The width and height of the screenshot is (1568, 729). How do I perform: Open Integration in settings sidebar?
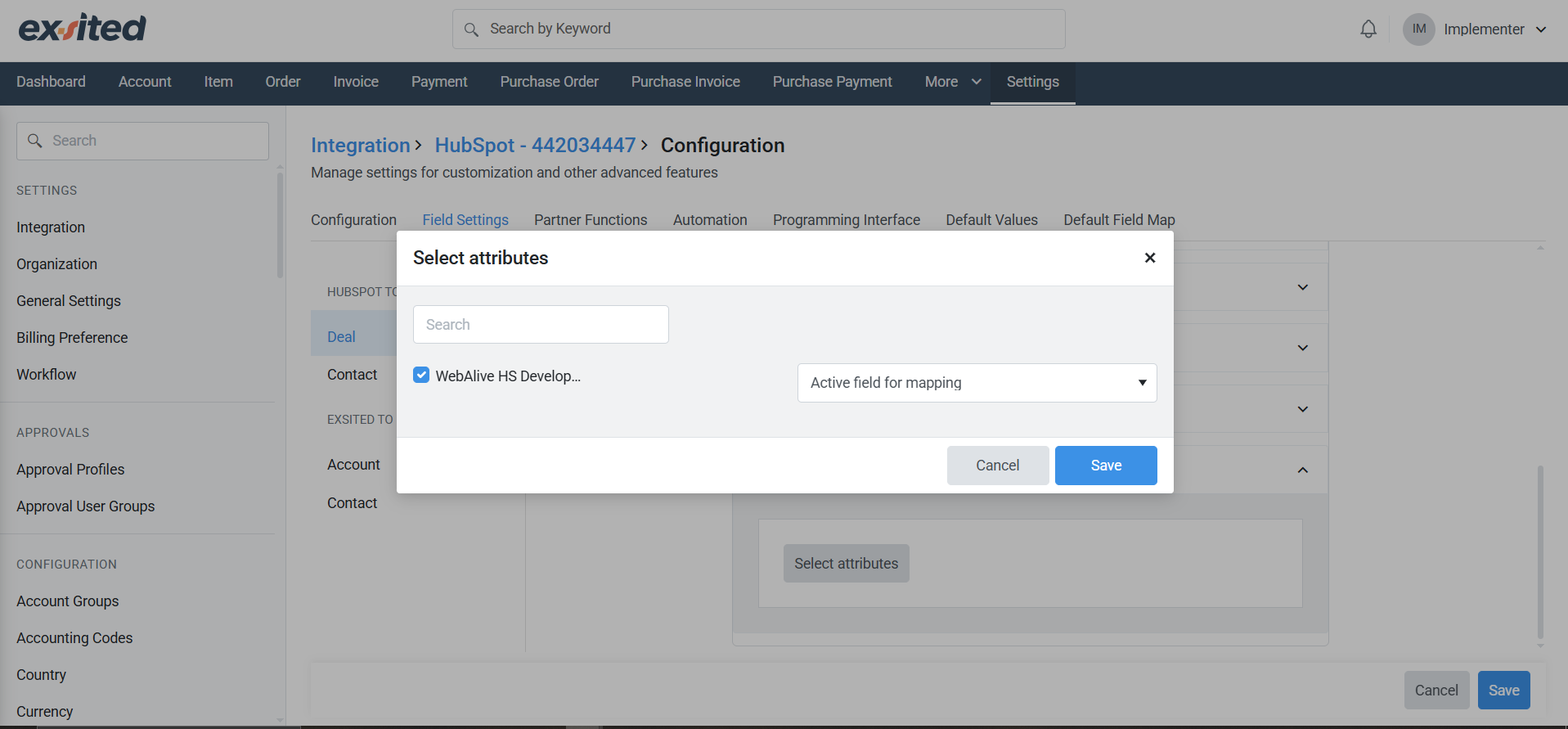point(51,227)
